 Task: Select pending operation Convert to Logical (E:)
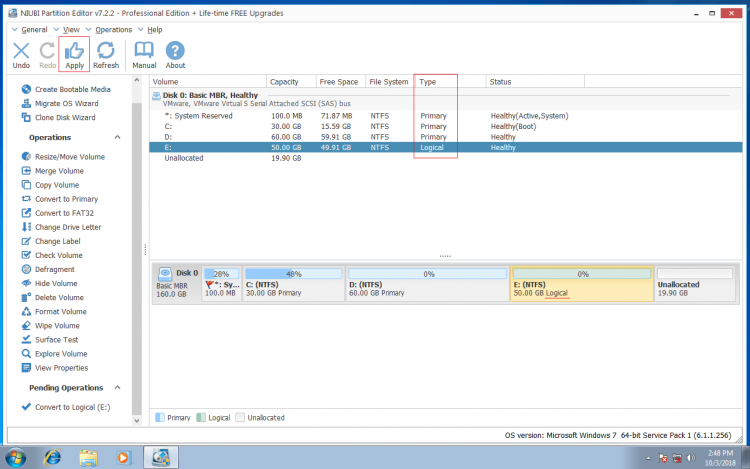tap(66, 407)
